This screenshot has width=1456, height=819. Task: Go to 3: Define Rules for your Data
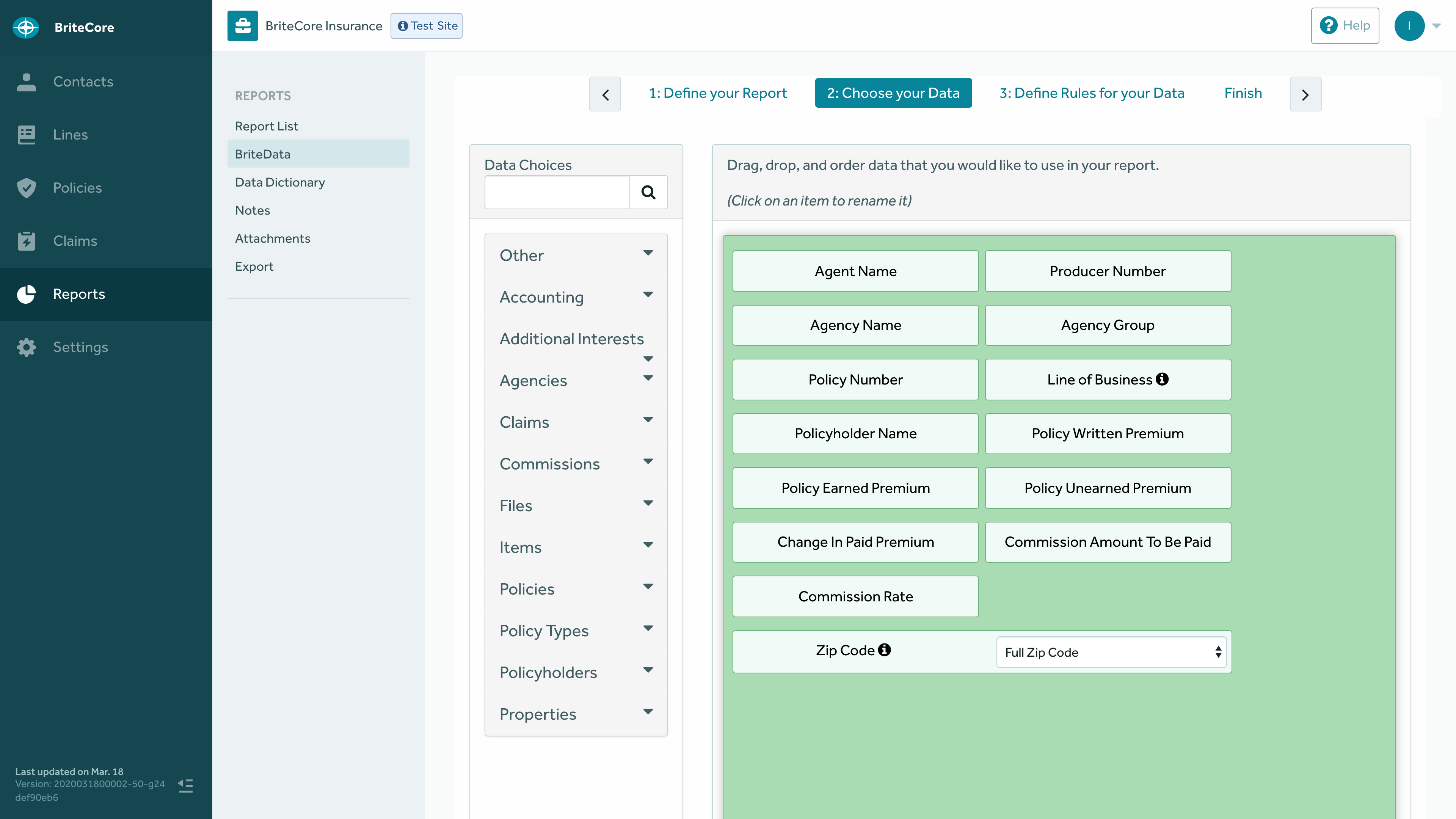tap(1092, 93)
